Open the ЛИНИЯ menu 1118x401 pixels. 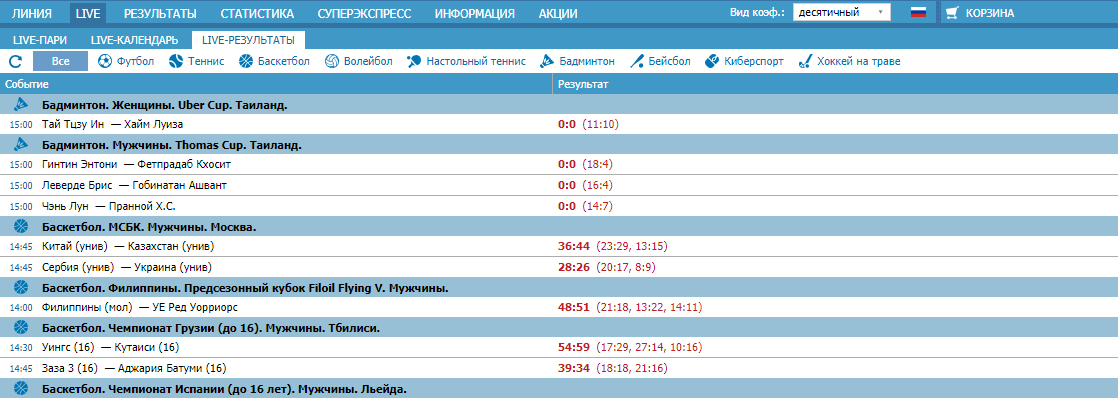tap(31, 13)
